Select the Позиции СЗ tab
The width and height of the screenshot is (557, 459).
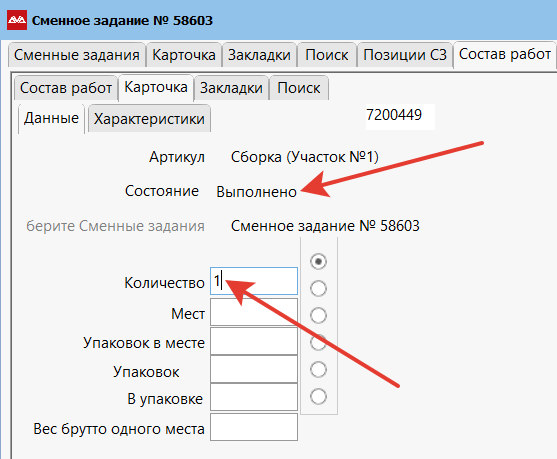pyautogui.click(x=405, y=55)
